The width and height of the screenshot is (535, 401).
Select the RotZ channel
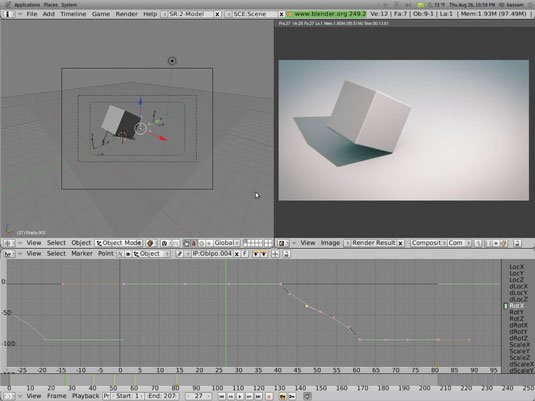click(516, 319)
